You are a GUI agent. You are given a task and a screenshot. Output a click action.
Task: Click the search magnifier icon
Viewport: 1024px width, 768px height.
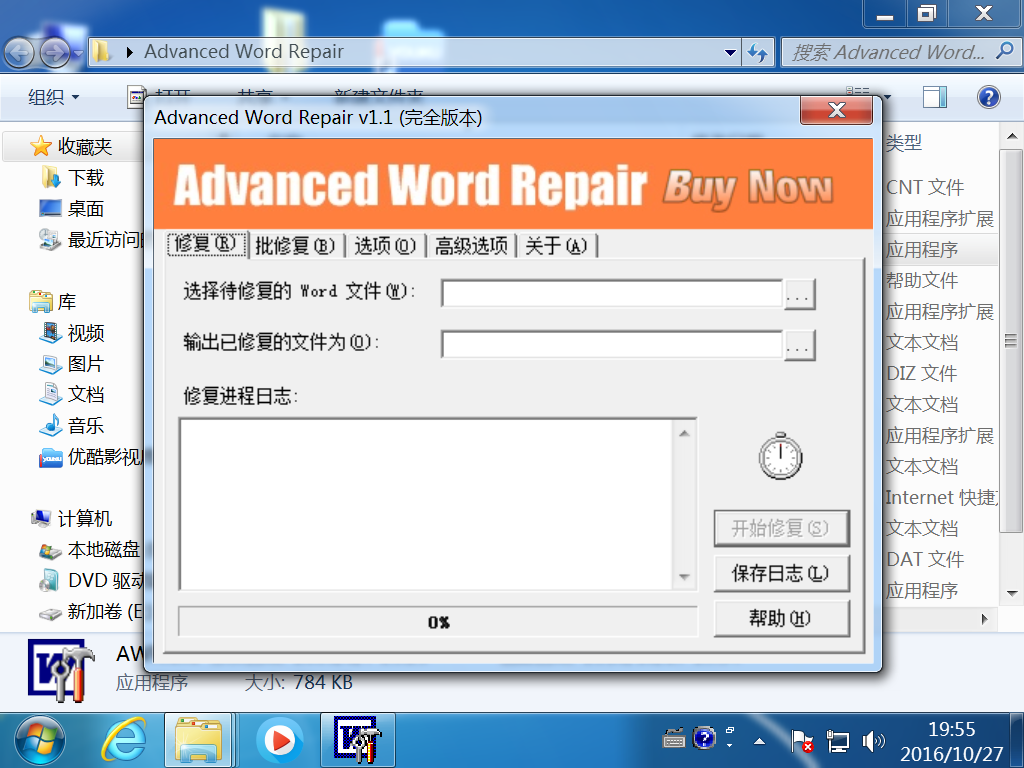point(1006,50)
